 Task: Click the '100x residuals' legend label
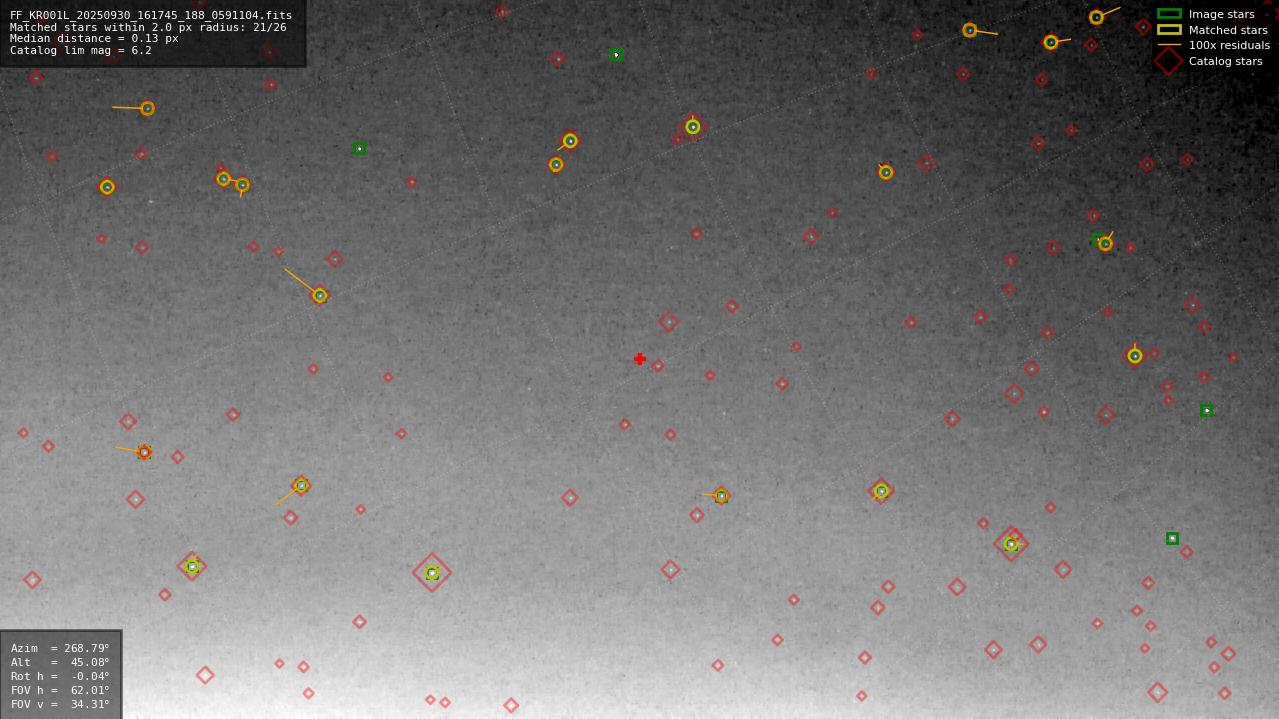click(x=1229, y=45)
